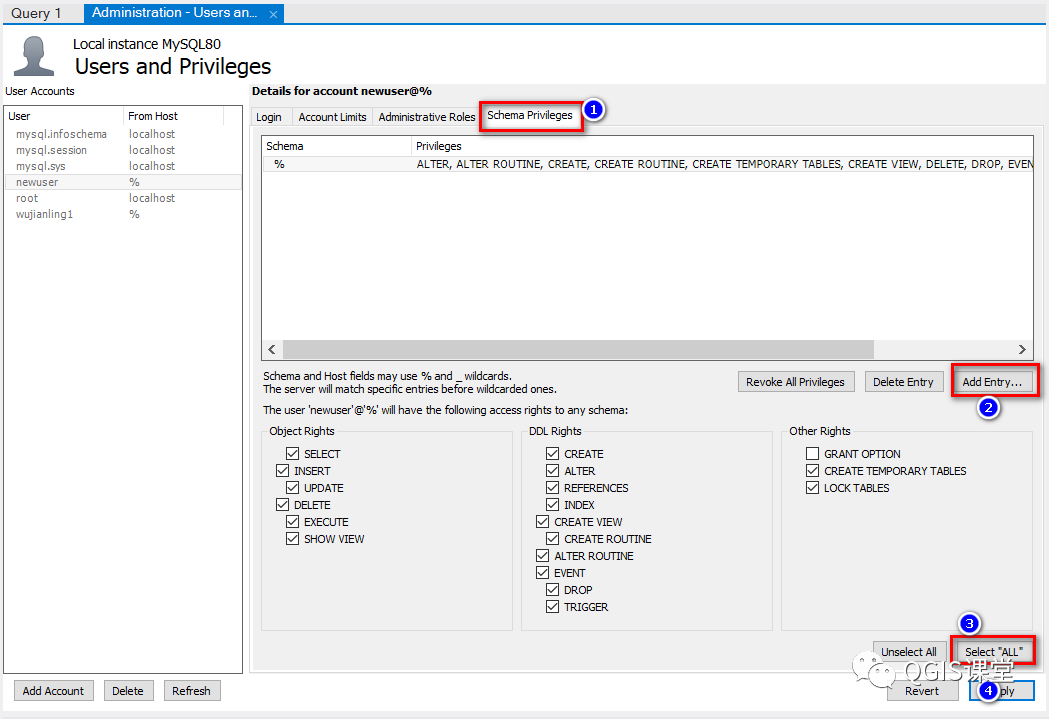Click the User column header
This screenshot has width=1049, height=719.
pyautogui.click(x=64, y=116)
